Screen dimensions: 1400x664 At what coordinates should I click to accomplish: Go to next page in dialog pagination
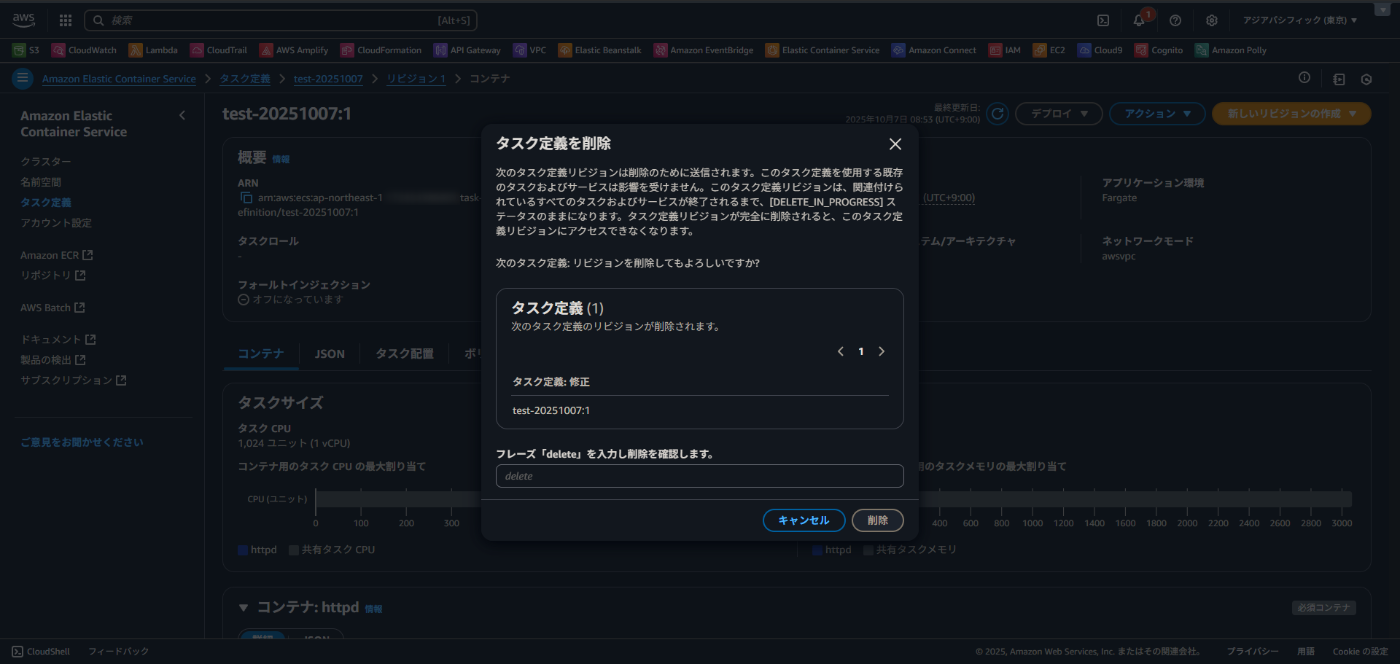(x=881, y=351)
